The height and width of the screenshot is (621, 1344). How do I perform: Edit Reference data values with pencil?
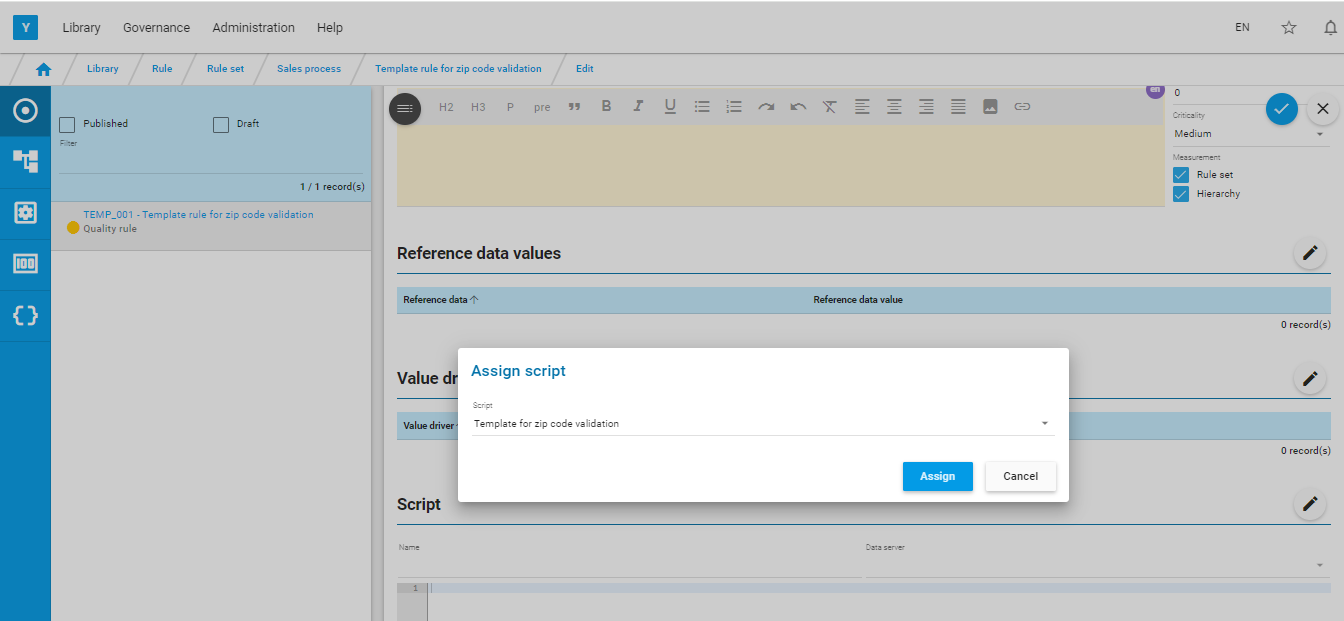(1309, 254)
